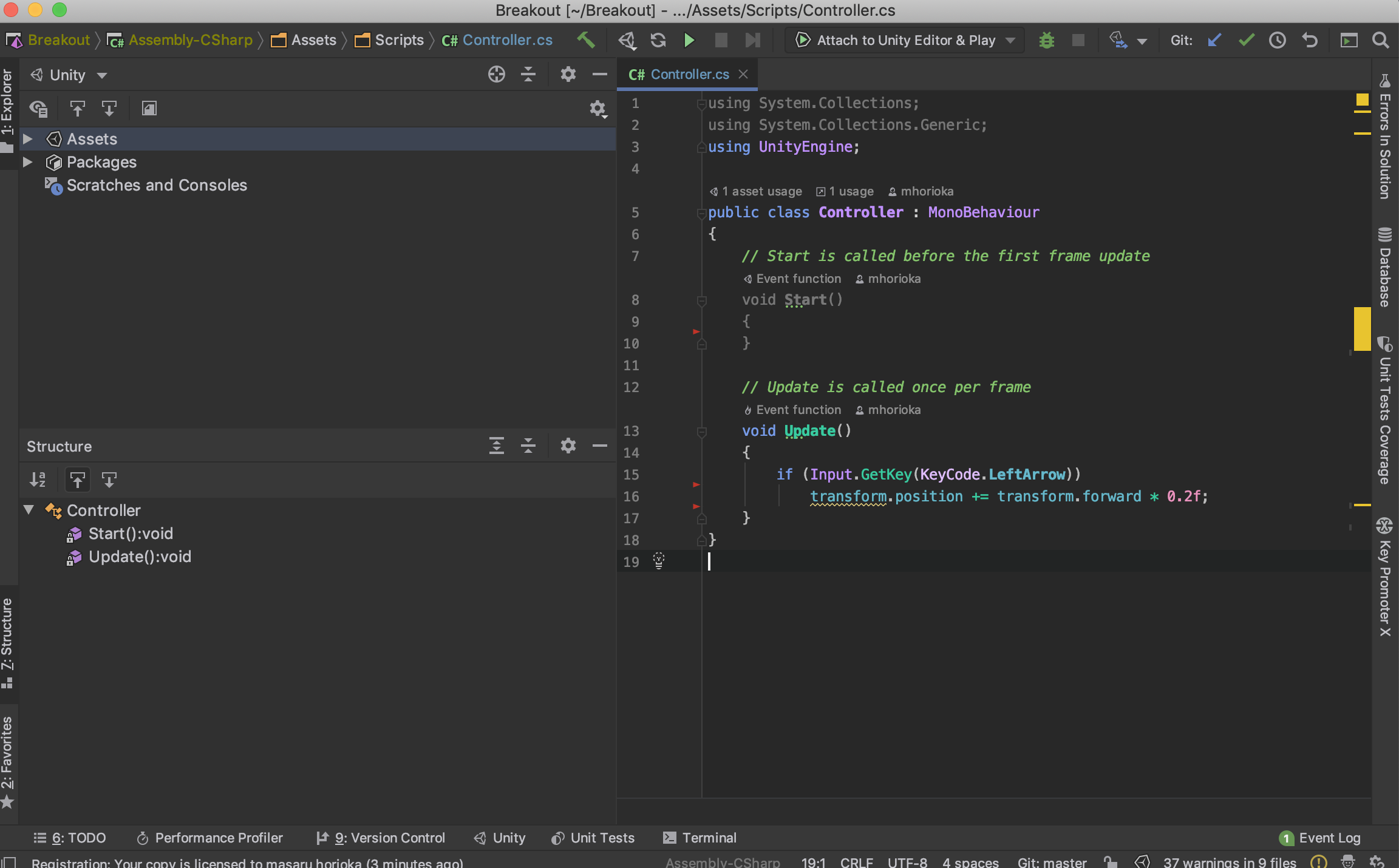Open the Event Log button
Screen dimensions: 1399x868
pos(1320,838)
